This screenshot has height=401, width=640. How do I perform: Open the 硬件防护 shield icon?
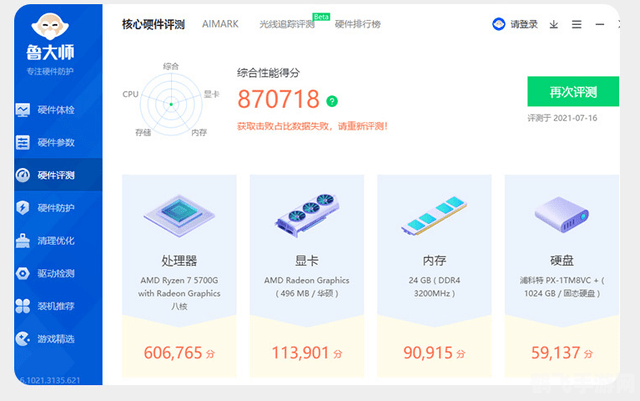coord(23,208)
